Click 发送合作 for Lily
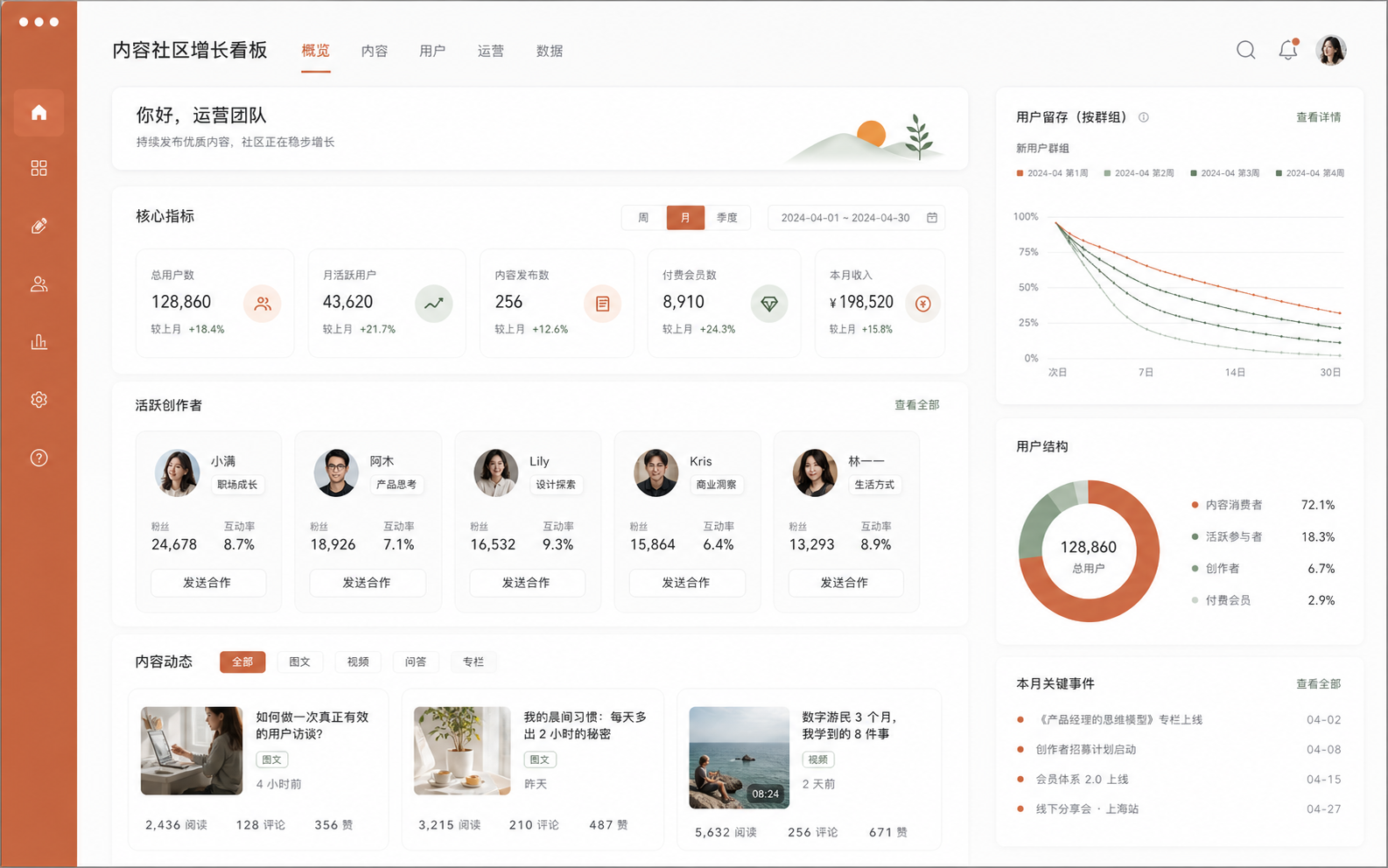The image size is (1388, 868). [527, 583]
